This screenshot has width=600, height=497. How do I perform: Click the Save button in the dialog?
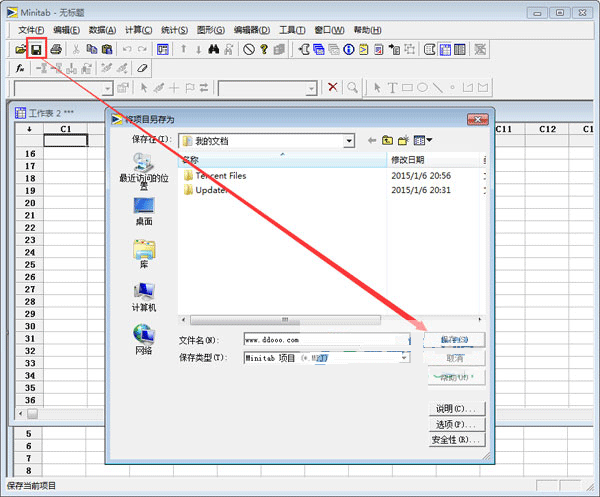[x=454, y=339]
